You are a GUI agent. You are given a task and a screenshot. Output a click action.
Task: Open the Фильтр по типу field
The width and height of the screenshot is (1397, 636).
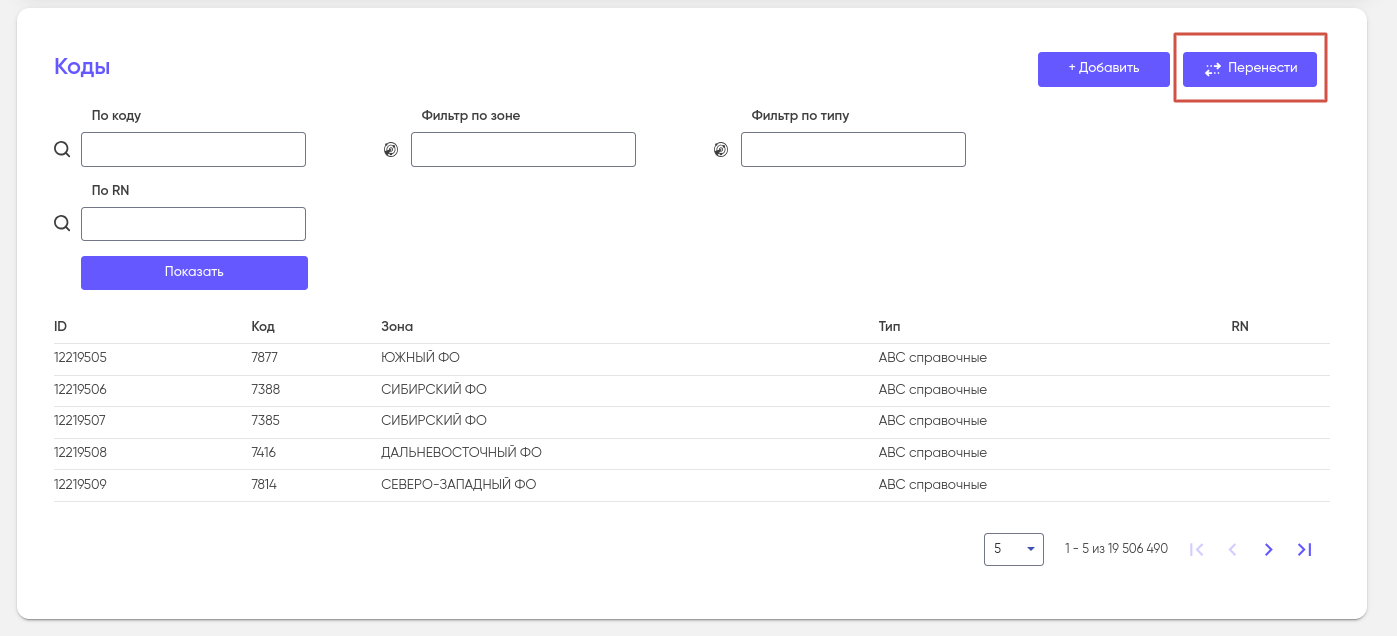(x=853, y=150)
